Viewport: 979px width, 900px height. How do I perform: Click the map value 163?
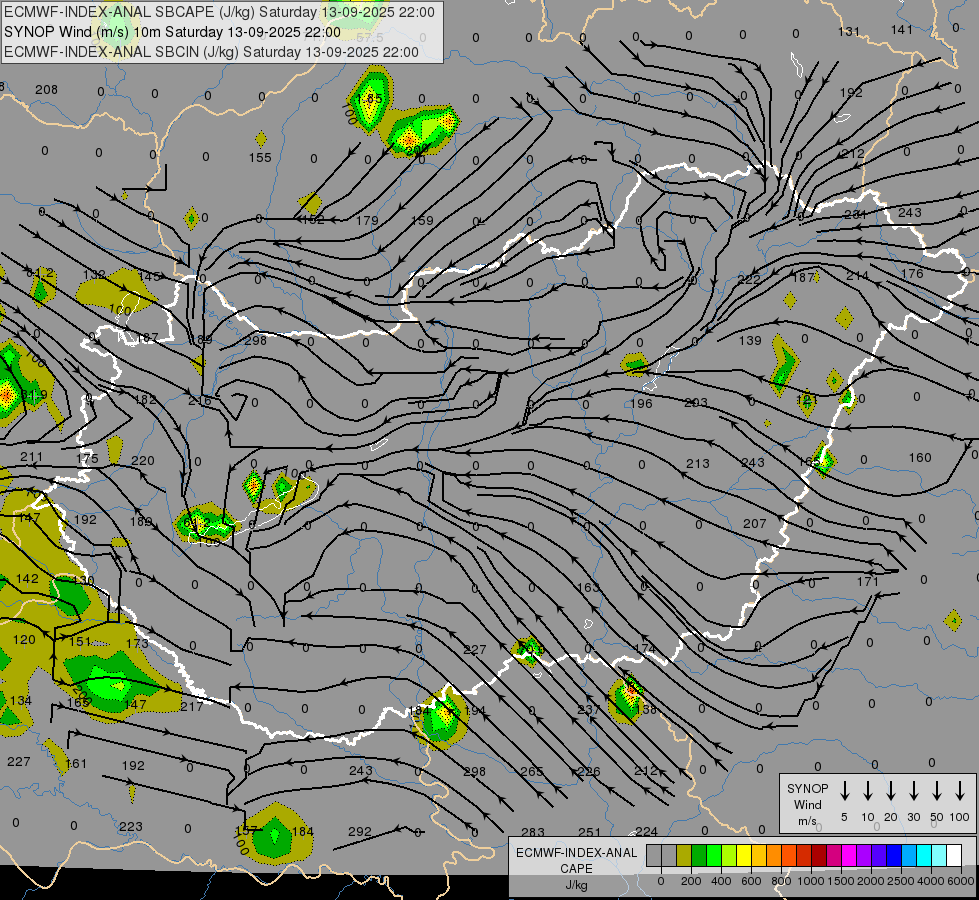click(588, 587)
